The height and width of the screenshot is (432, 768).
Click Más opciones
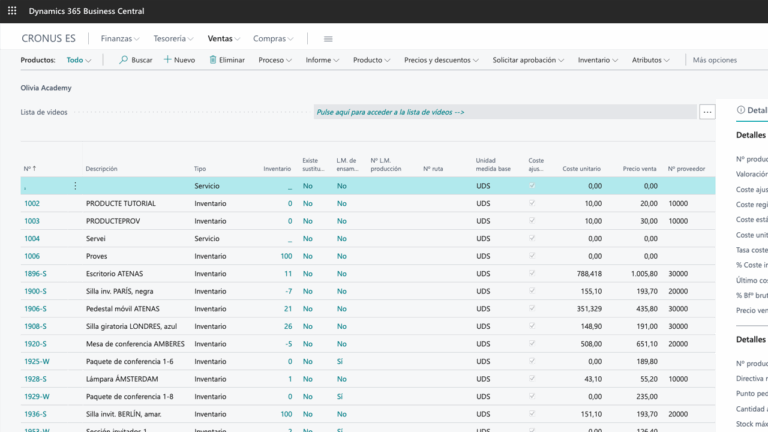pyautogui.click(x=715, y=60)
